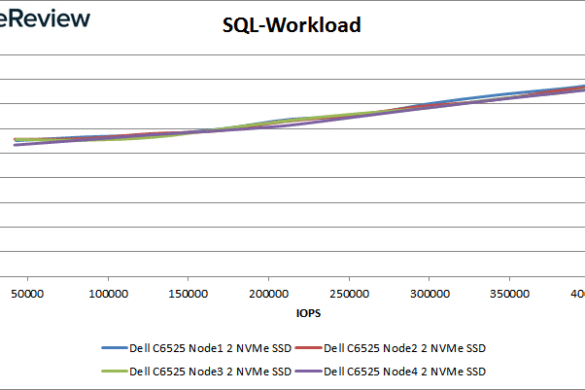Click the IOPS axis label
The height and width of the screenshot is (390, 585).
[308, 313]
